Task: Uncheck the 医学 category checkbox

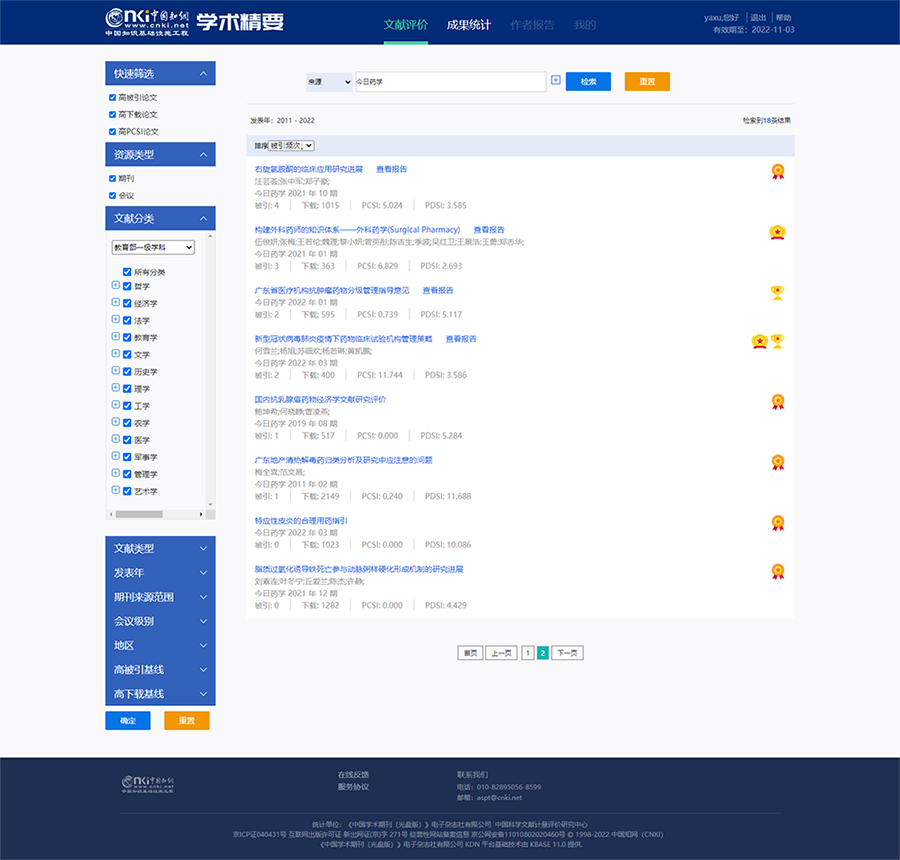Action: tap(127, 440)
